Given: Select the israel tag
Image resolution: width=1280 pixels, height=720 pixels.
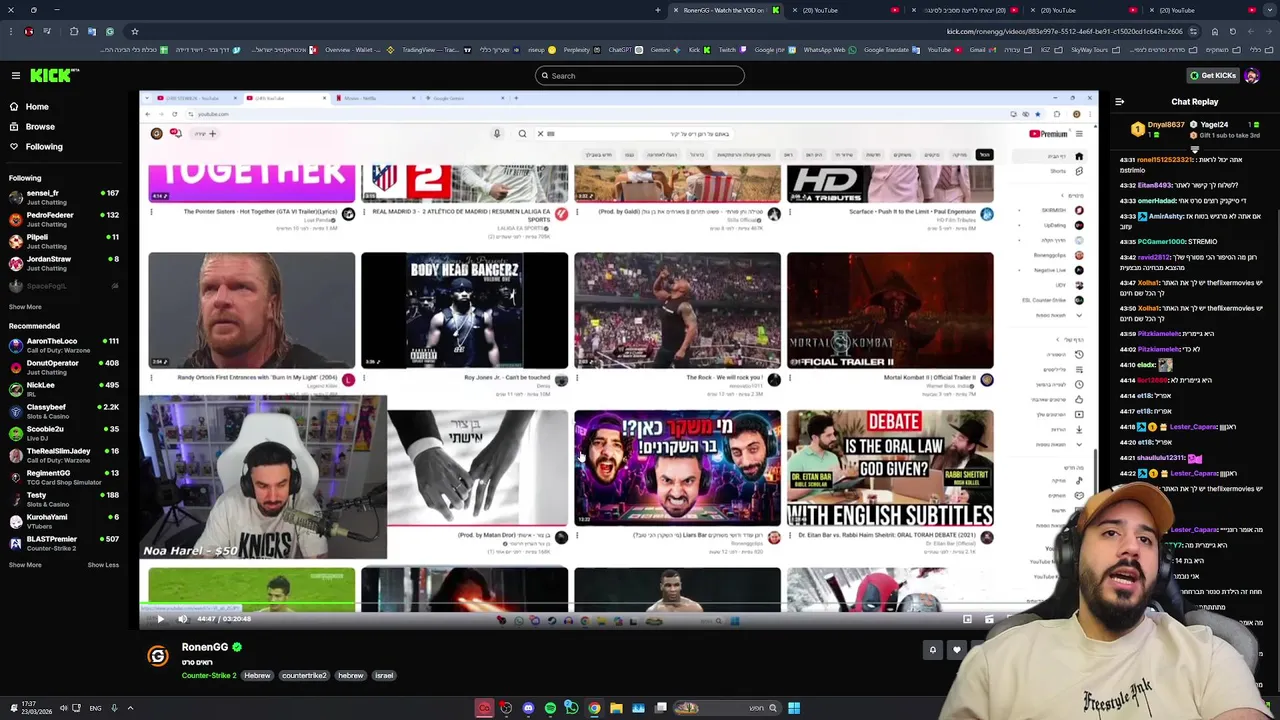Looking at the screenshot, I should coord(384,676).
